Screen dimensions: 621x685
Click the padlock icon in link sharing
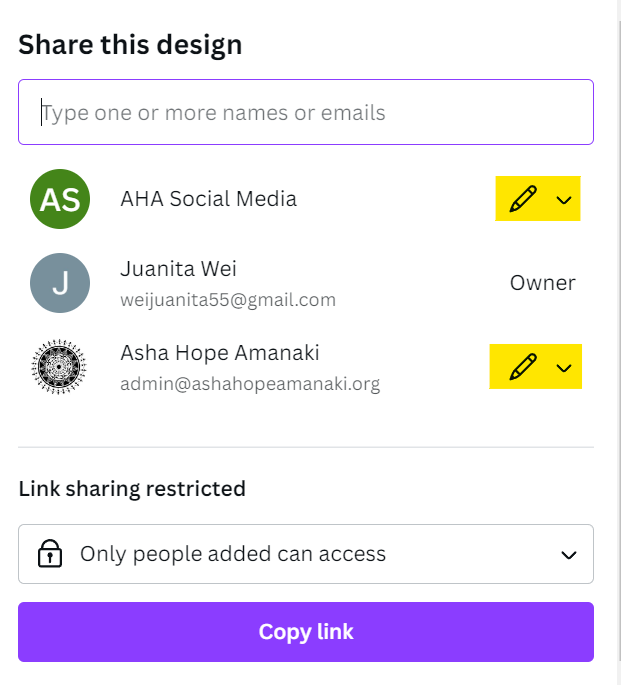coord(50,554)
